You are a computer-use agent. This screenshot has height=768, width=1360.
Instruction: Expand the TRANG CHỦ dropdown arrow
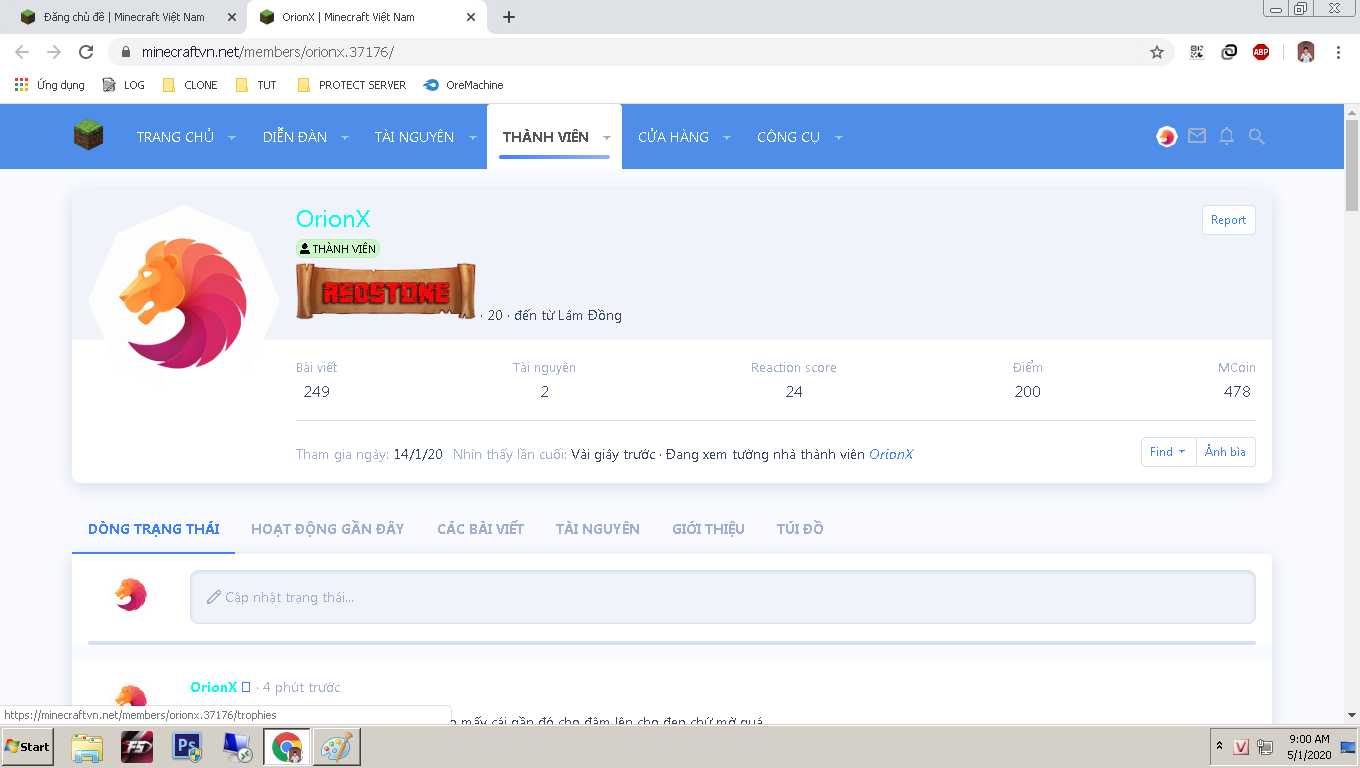click(x=232, y=137)
